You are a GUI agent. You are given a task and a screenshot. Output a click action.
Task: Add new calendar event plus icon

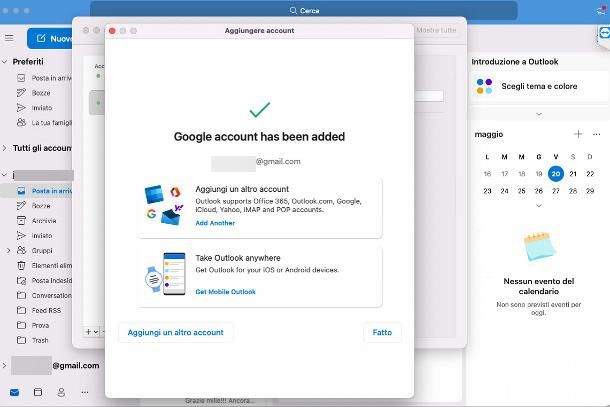coord(578,134)
